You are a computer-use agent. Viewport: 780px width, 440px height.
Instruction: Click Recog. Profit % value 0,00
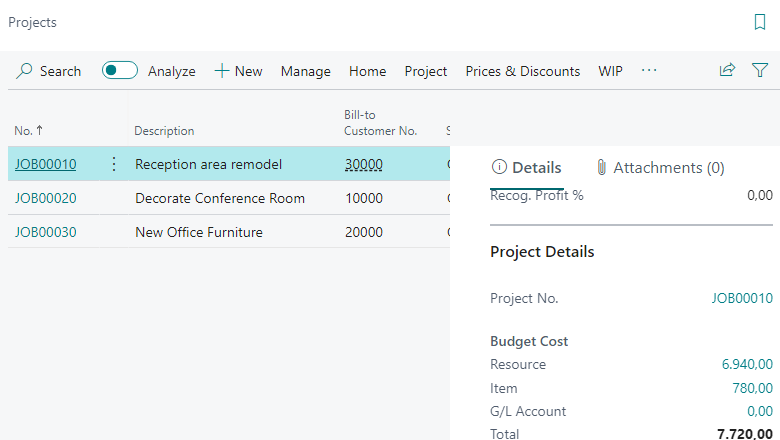pos(760,195)
